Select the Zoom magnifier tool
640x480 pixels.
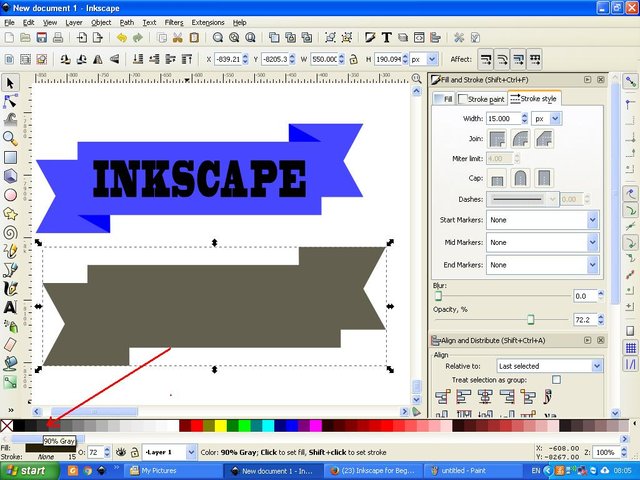point(10,138)
